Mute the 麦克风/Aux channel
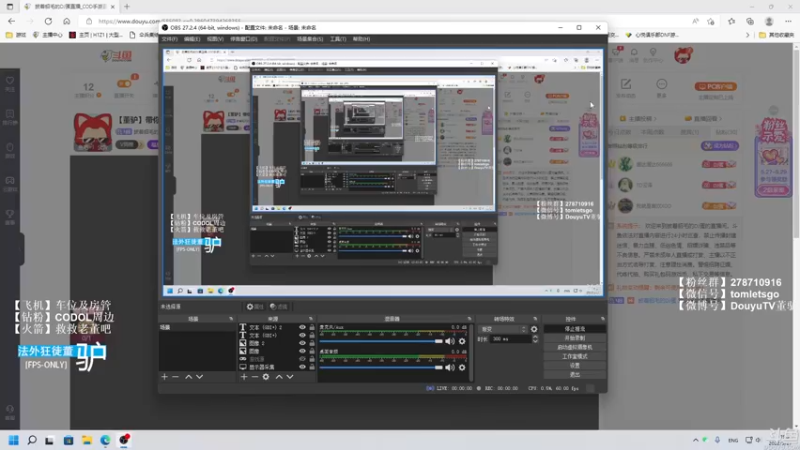 [449, 341]
